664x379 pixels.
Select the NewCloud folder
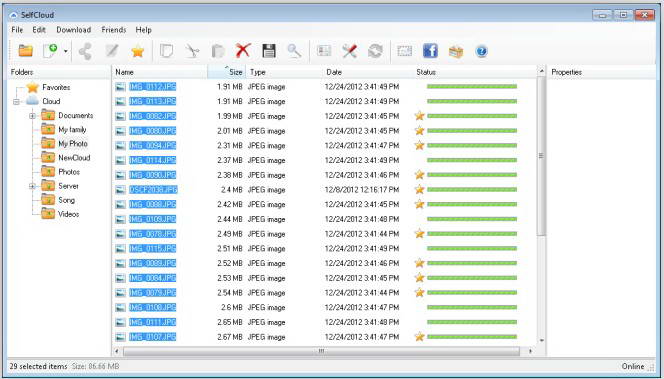point(74,158)
